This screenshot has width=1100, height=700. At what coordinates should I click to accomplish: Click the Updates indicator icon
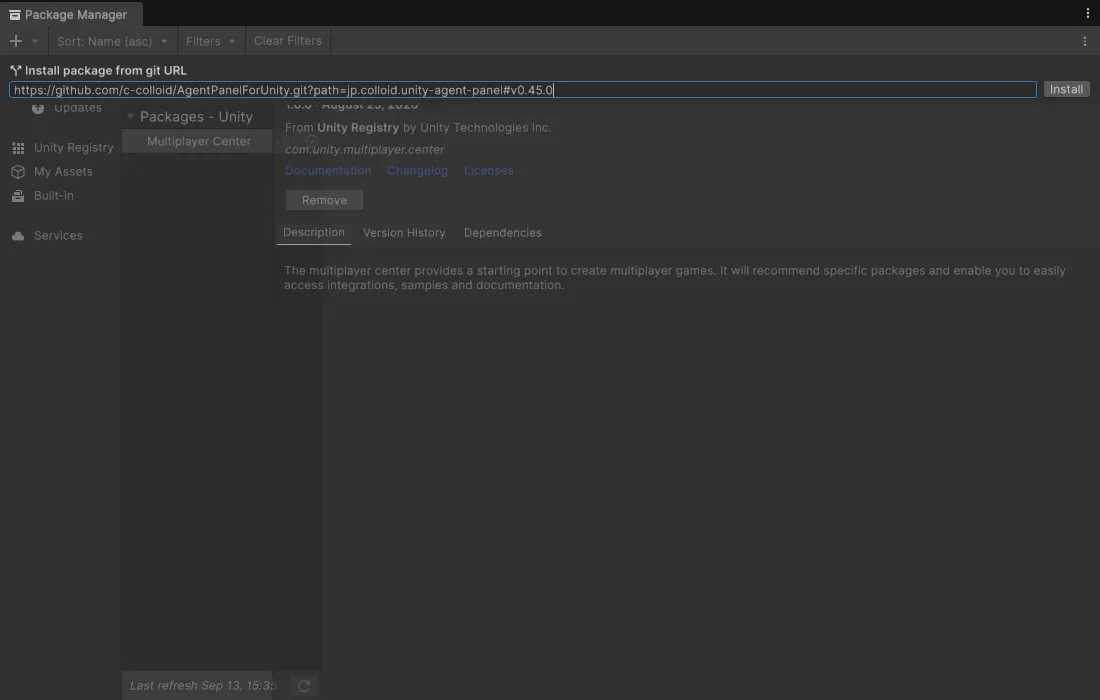point(38,108)
